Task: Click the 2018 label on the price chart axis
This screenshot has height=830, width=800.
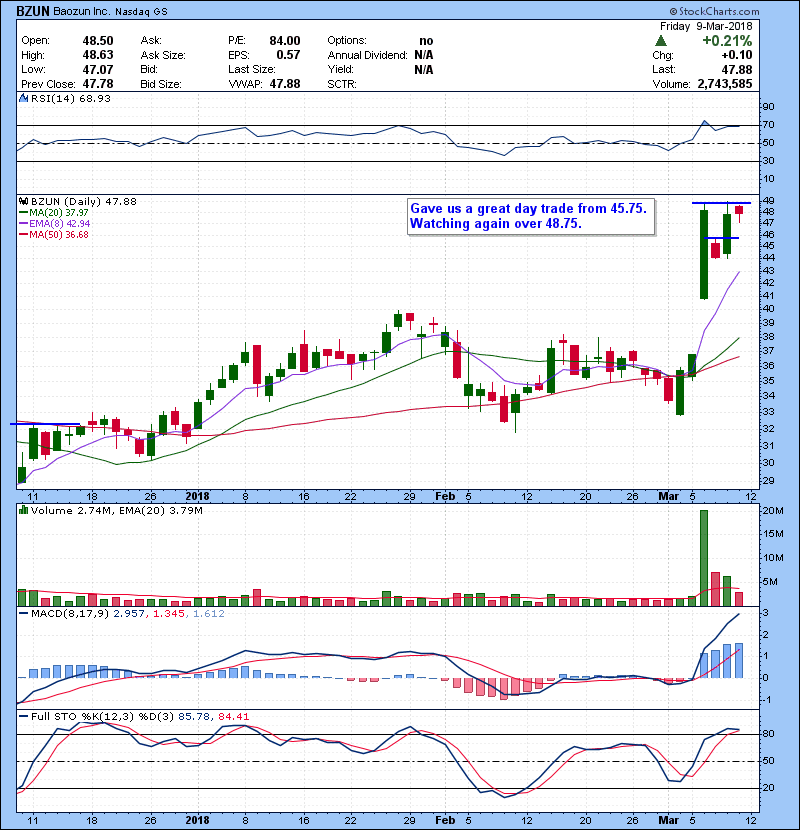Action: coord(197,497)
